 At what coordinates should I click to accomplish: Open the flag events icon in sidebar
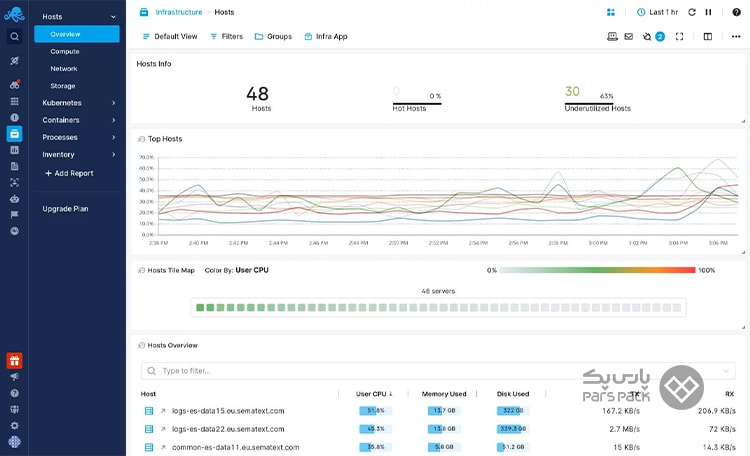pyautogui.click(x=14, y=215)
